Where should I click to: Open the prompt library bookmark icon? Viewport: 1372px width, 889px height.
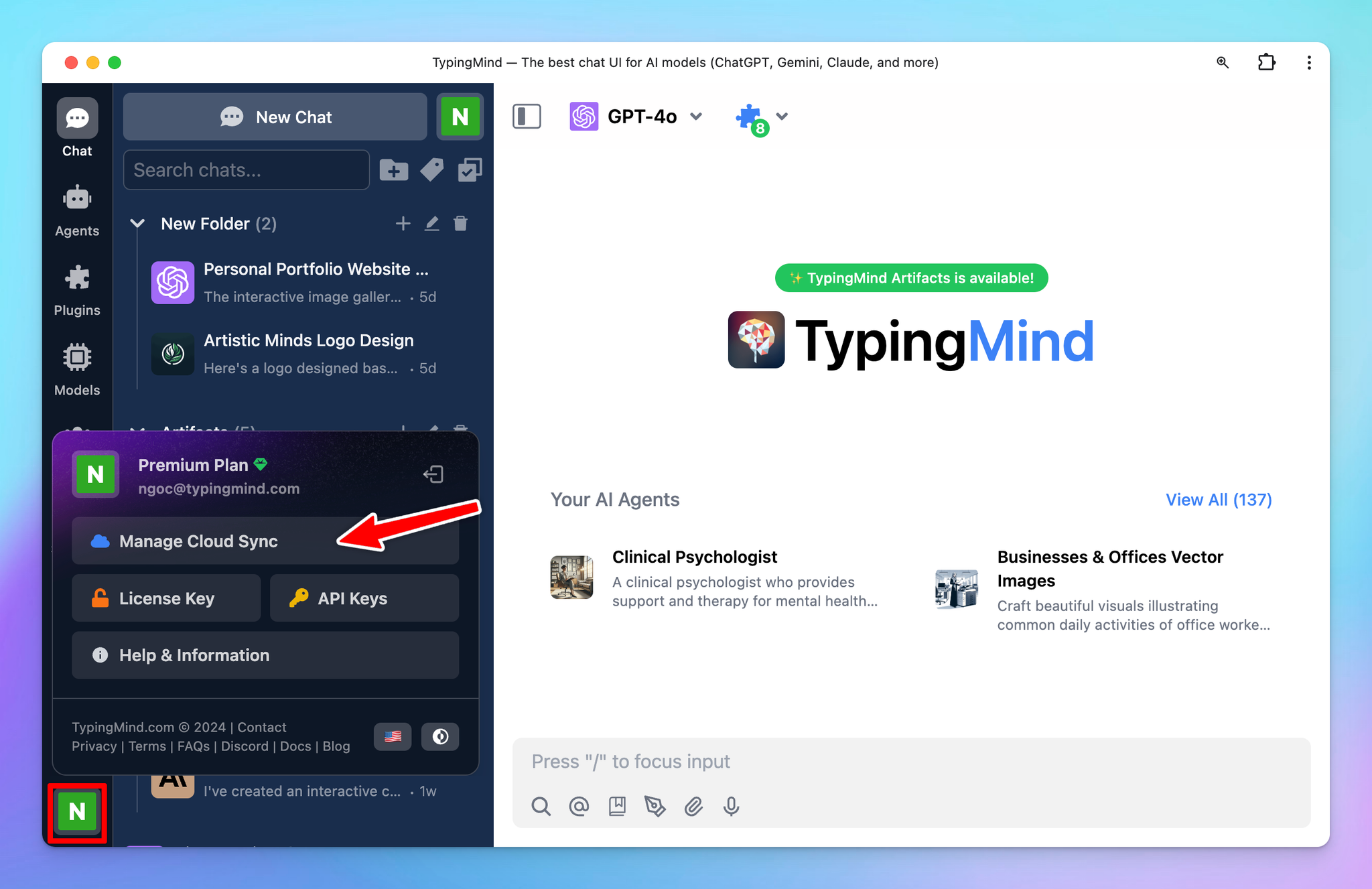617,806
